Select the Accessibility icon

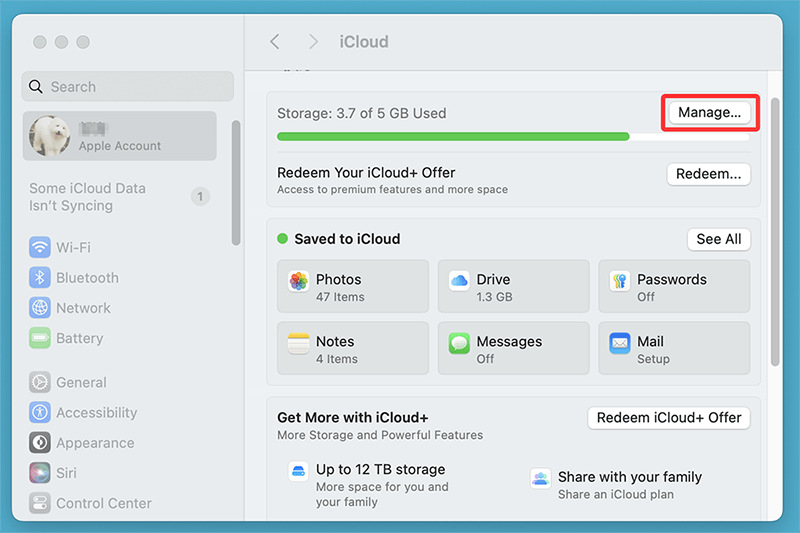click(39, 412)
